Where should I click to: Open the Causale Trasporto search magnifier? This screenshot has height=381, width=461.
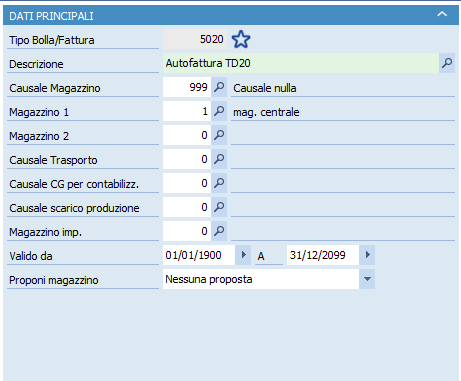point(219,159)
